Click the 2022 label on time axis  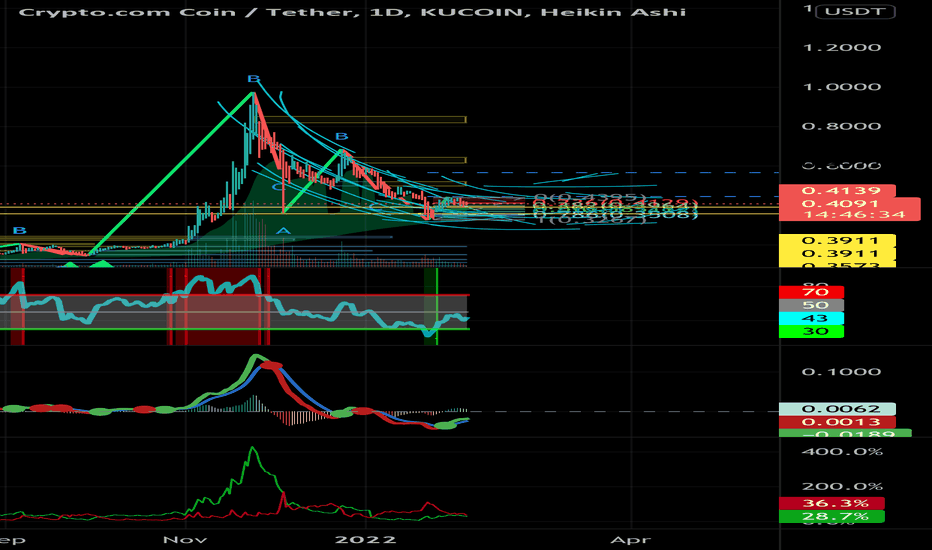(x=366, y=540)
